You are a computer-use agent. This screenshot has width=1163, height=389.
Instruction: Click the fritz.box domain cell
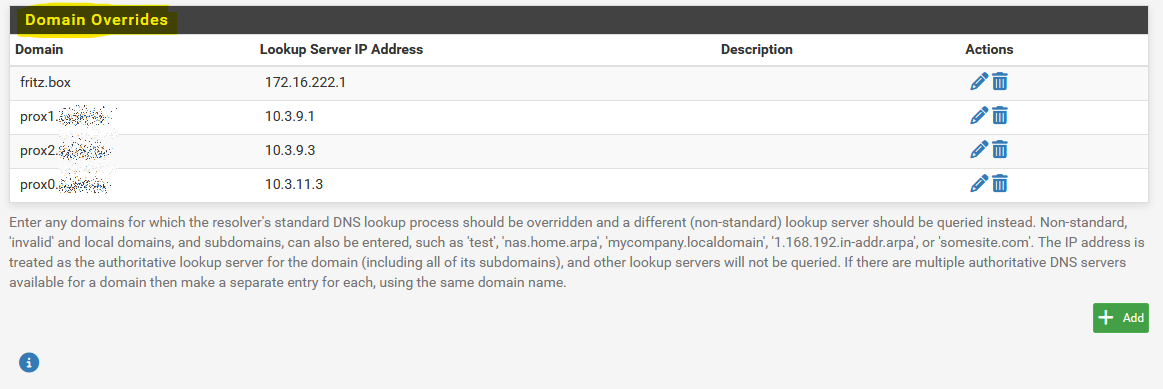point(45,82)
